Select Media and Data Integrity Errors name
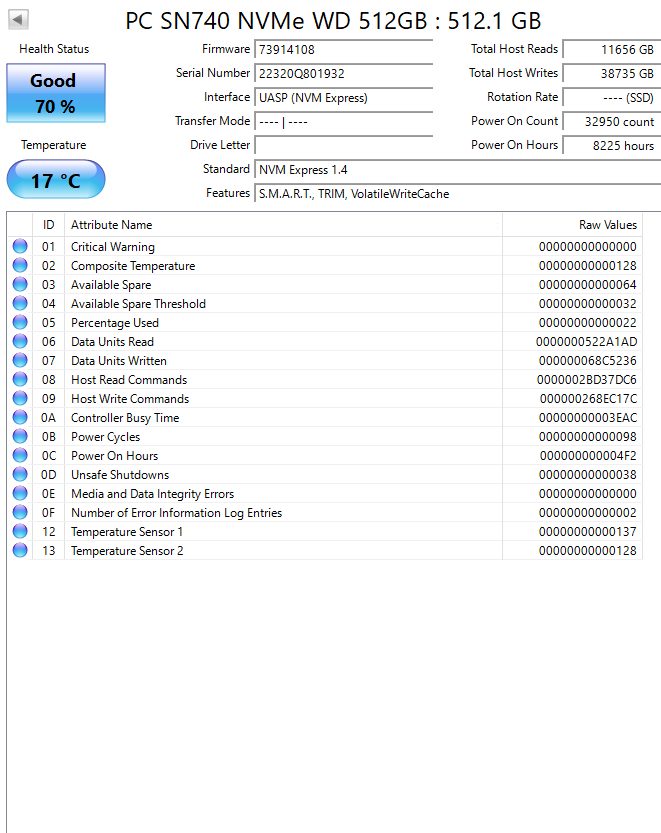This screenshot has width=661, height=833. (x=152, y=494)
